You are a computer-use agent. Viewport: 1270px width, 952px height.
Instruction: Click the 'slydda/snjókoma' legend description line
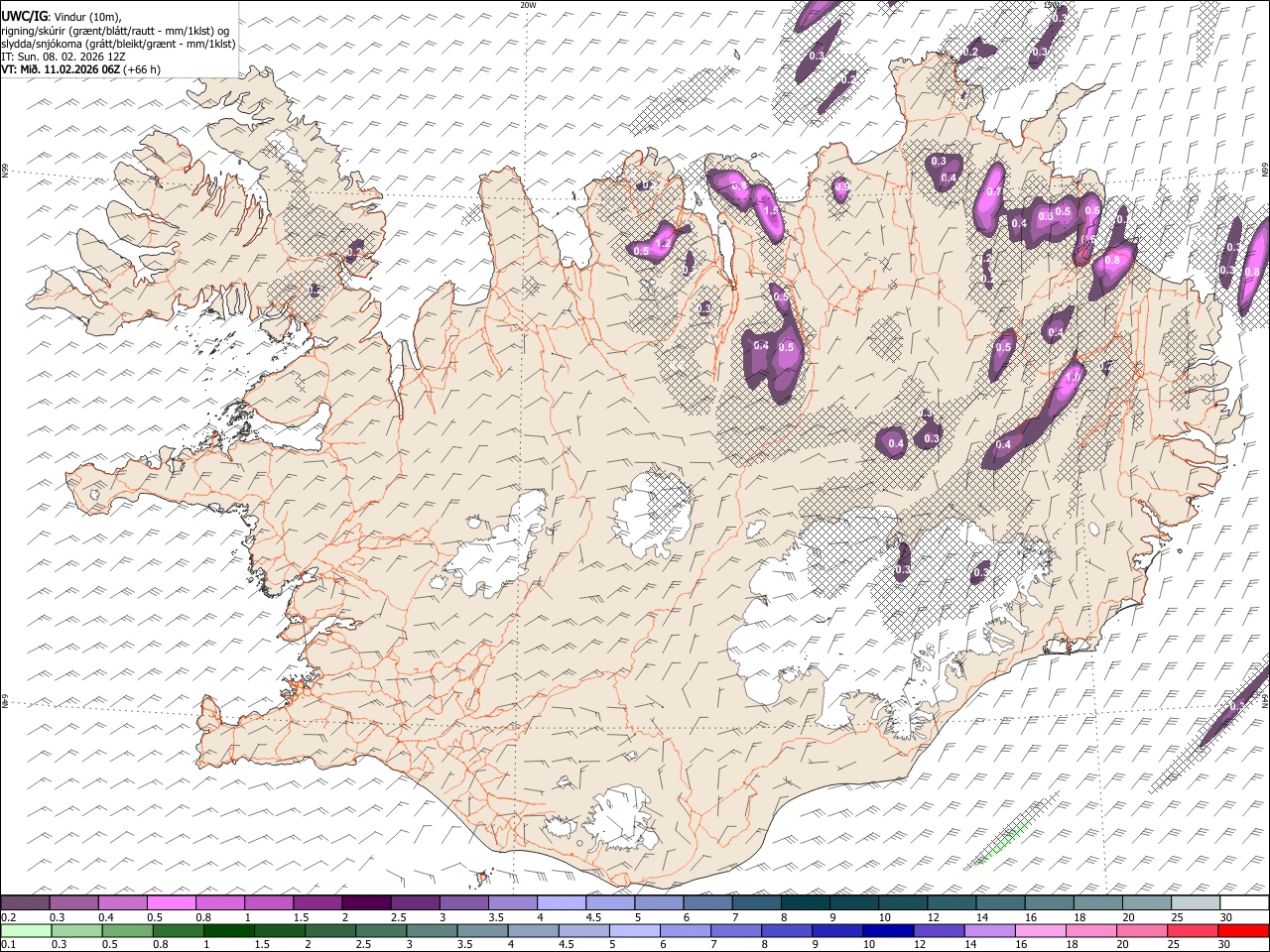point(118,44)
